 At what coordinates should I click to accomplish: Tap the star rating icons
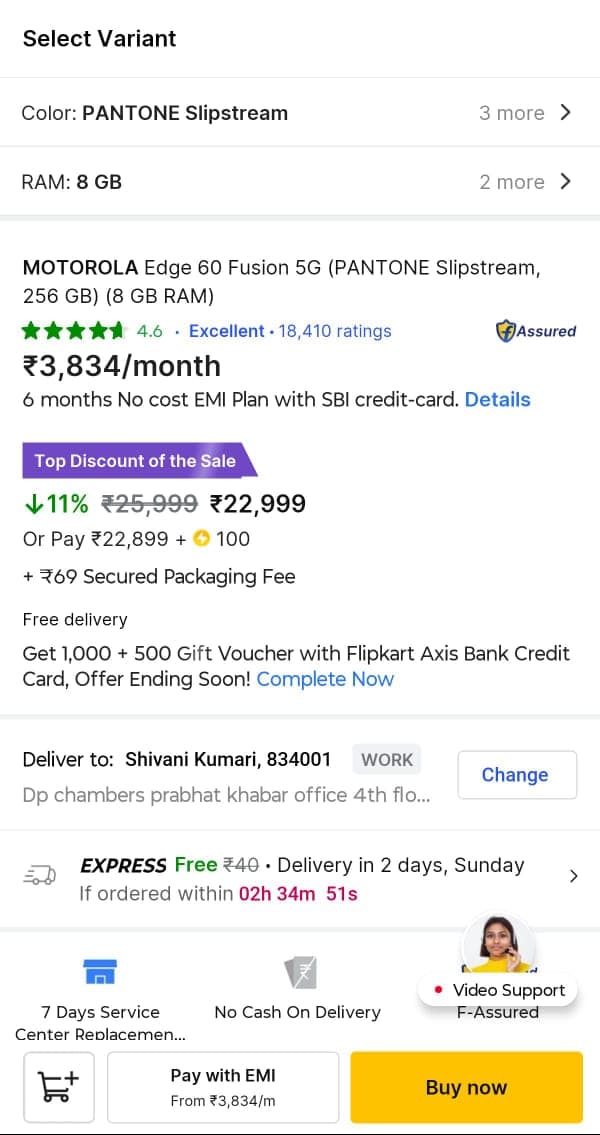tap(74, 331)
